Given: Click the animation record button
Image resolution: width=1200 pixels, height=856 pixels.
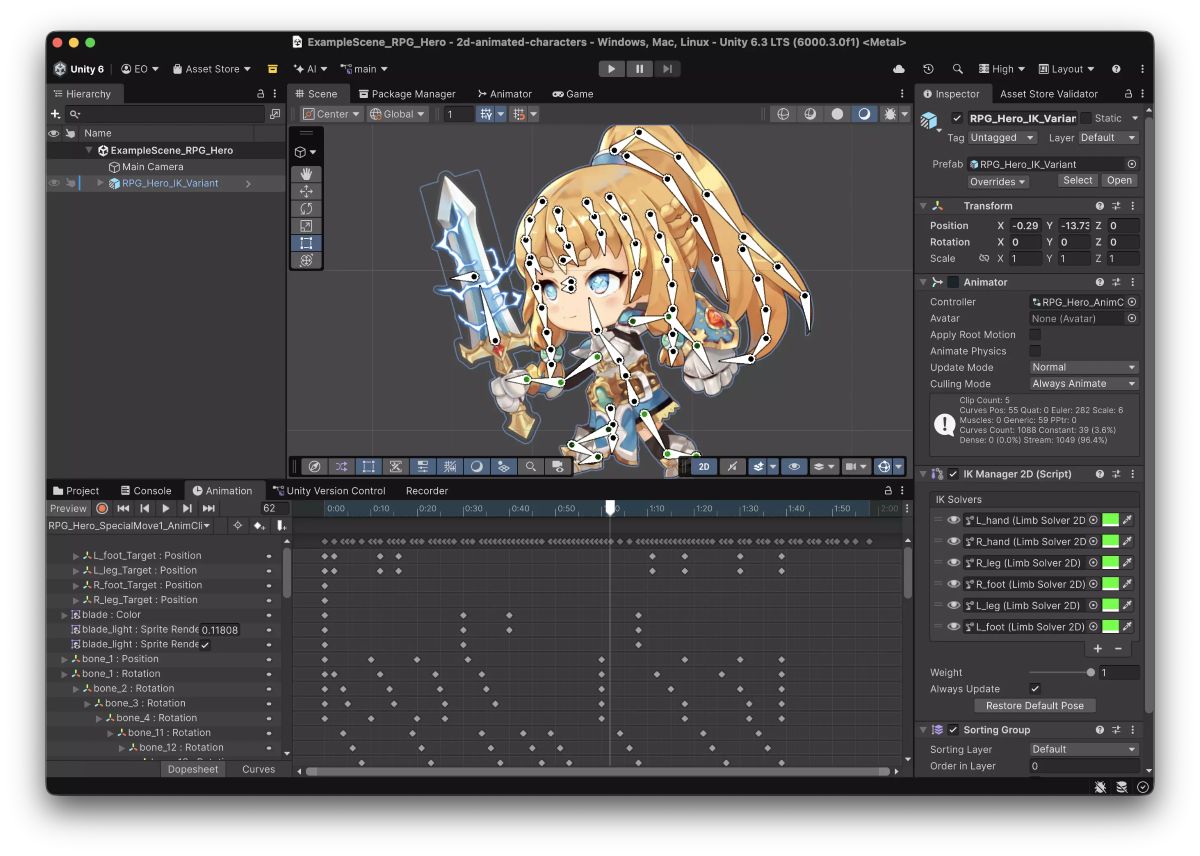Looking at the screenshot, I should [x=102, y=509].
